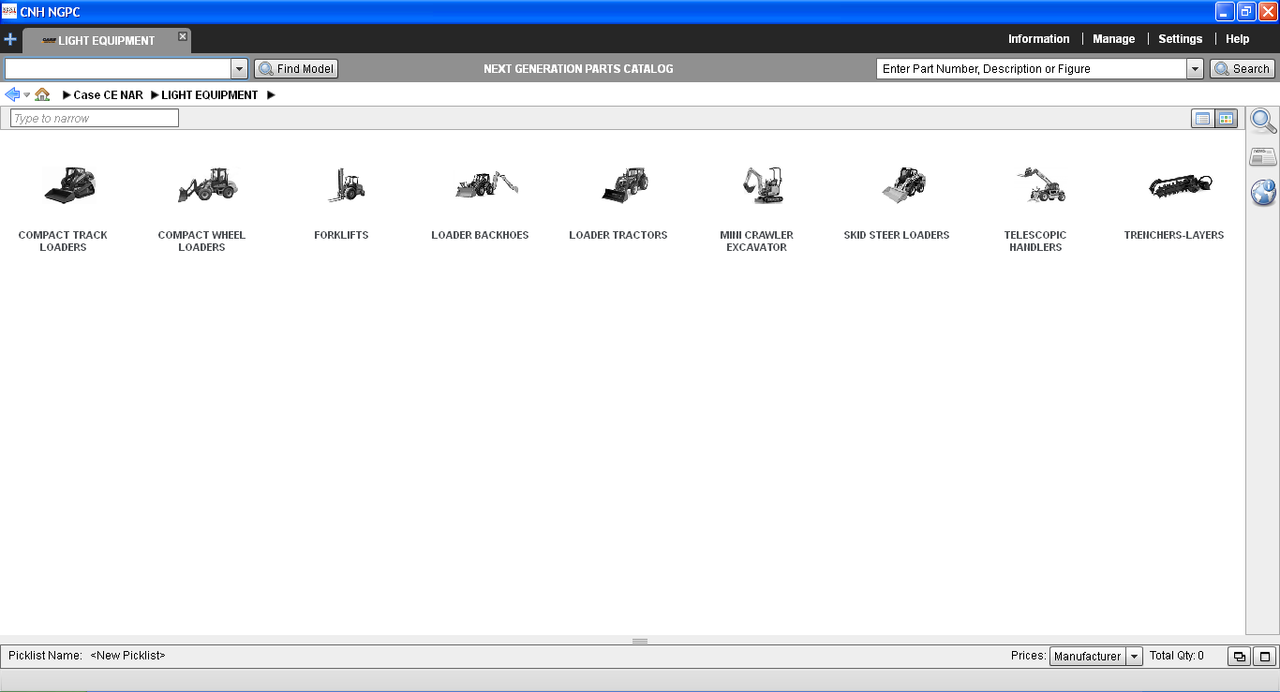Go back with the blue arrow icon
Screen dimensions: 1280x692
12,94
